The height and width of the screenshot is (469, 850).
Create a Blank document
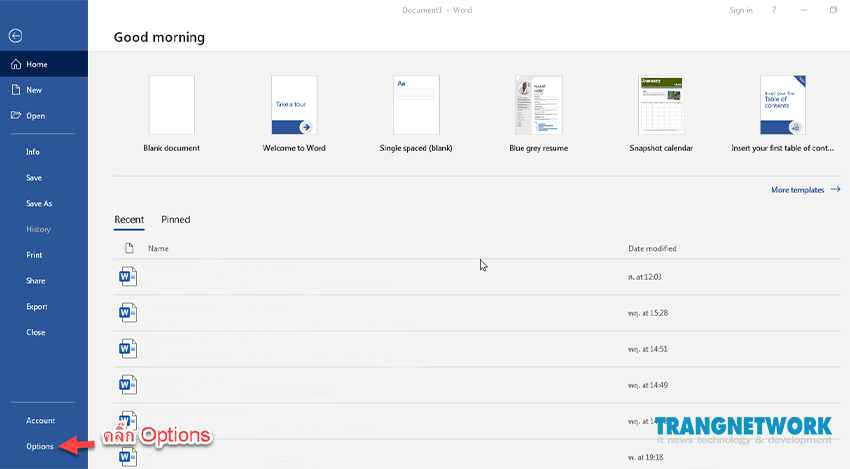(x=171, y=114)
